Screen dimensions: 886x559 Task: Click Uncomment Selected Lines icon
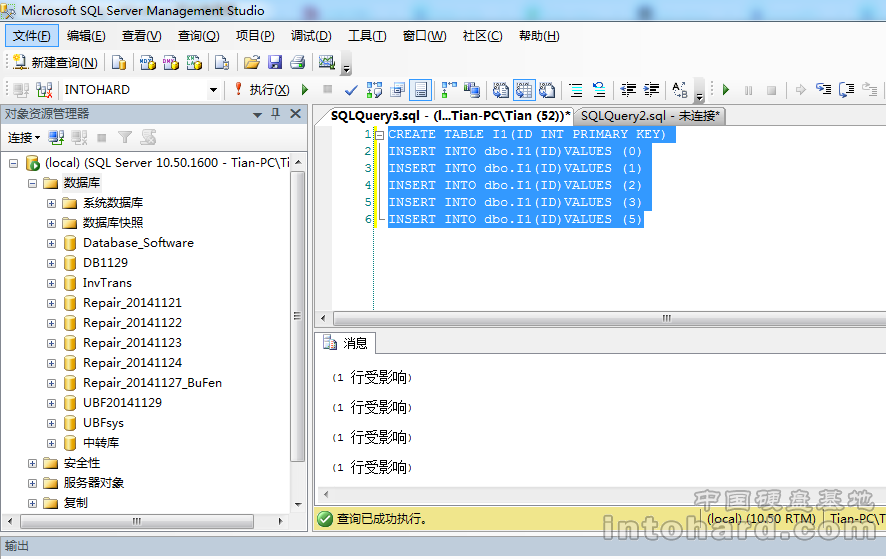(599, 90)
